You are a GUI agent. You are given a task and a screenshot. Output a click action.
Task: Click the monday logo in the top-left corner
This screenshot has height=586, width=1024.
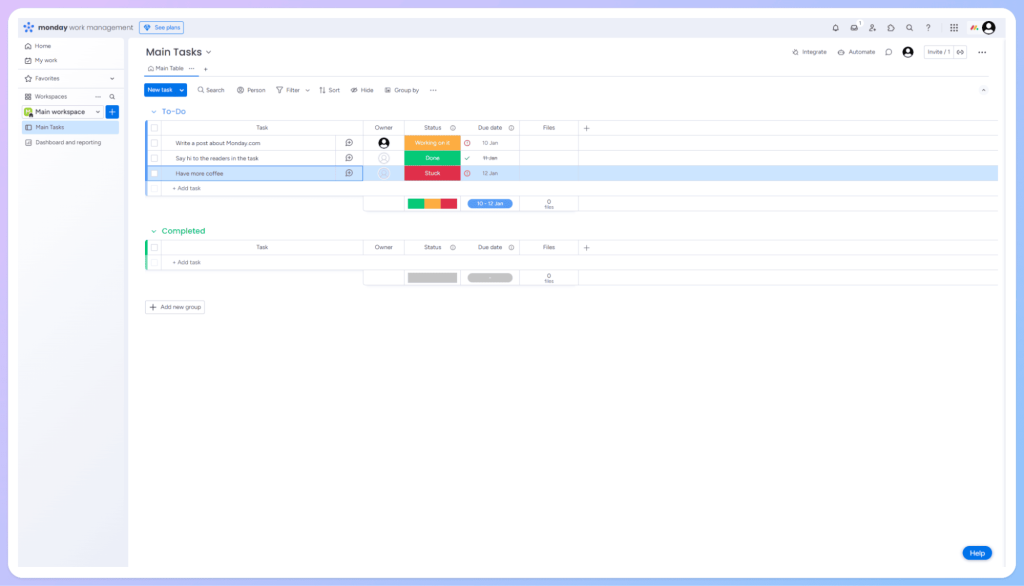29,27
